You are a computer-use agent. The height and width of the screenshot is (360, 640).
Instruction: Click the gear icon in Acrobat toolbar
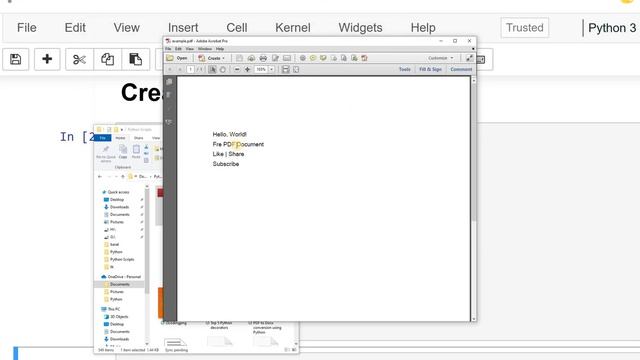(303, 58)
